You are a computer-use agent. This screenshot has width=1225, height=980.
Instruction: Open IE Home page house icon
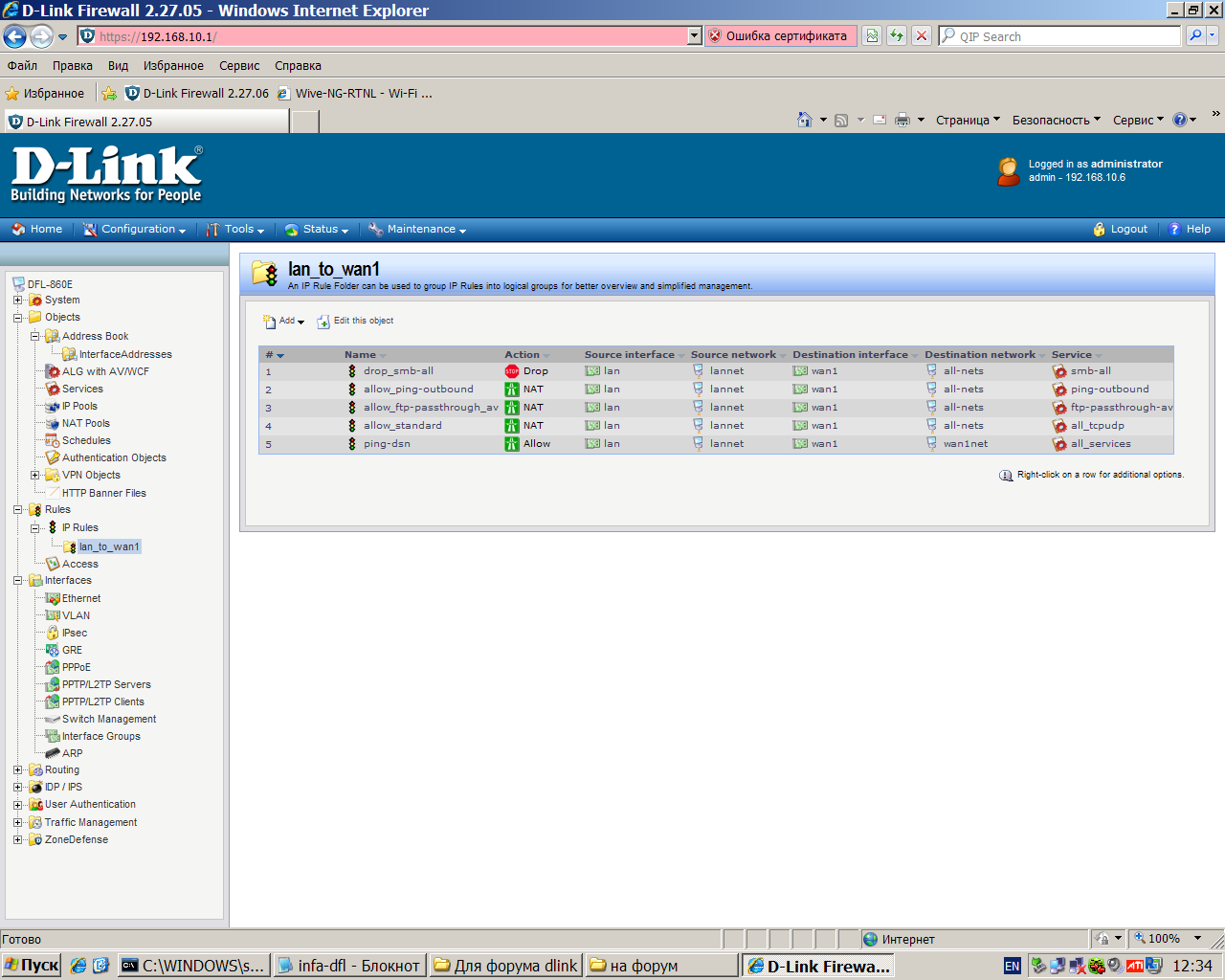coord(805,120)
